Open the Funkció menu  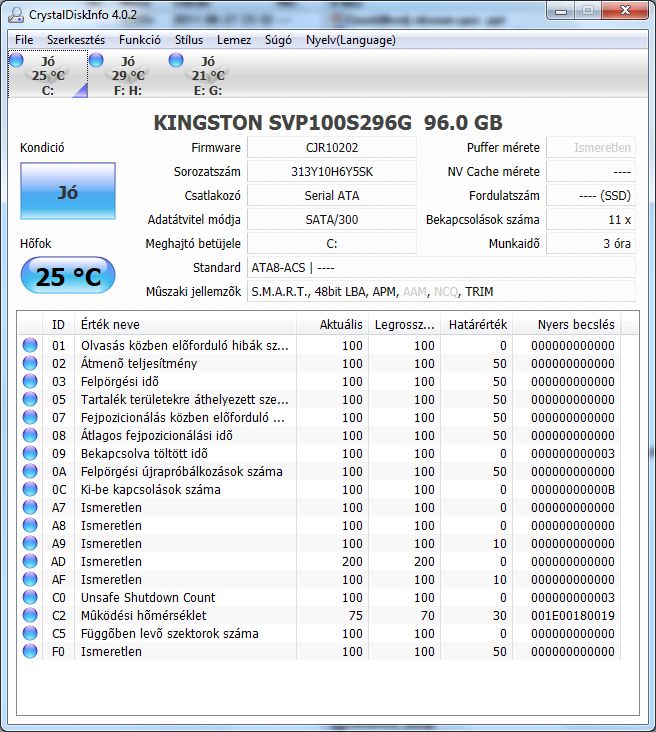(x=140, y=40)
